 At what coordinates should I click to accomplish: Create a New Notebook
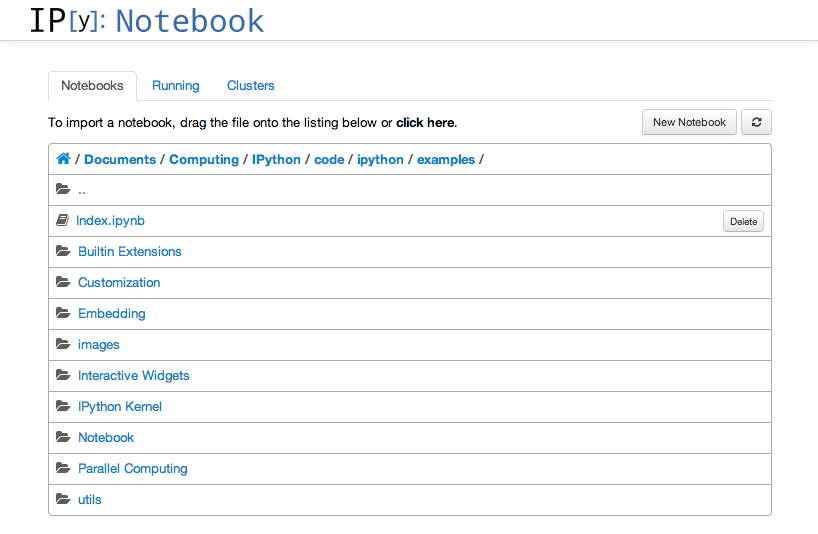689,122
